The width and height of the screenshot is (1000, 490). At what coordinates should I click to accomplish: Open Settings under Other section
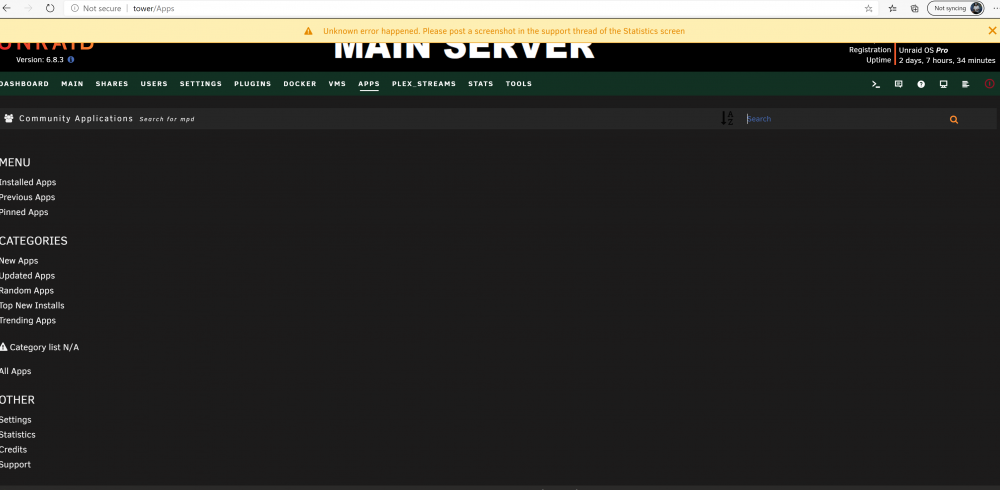[x=15, y=420]
